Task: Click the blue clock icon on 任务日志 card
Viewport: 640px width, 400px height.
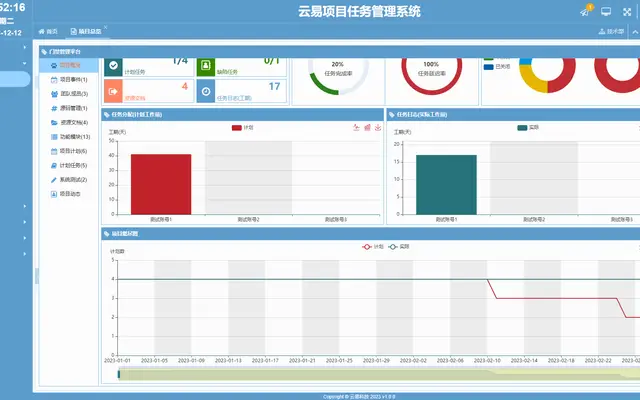Action: (x=206, y=91)
